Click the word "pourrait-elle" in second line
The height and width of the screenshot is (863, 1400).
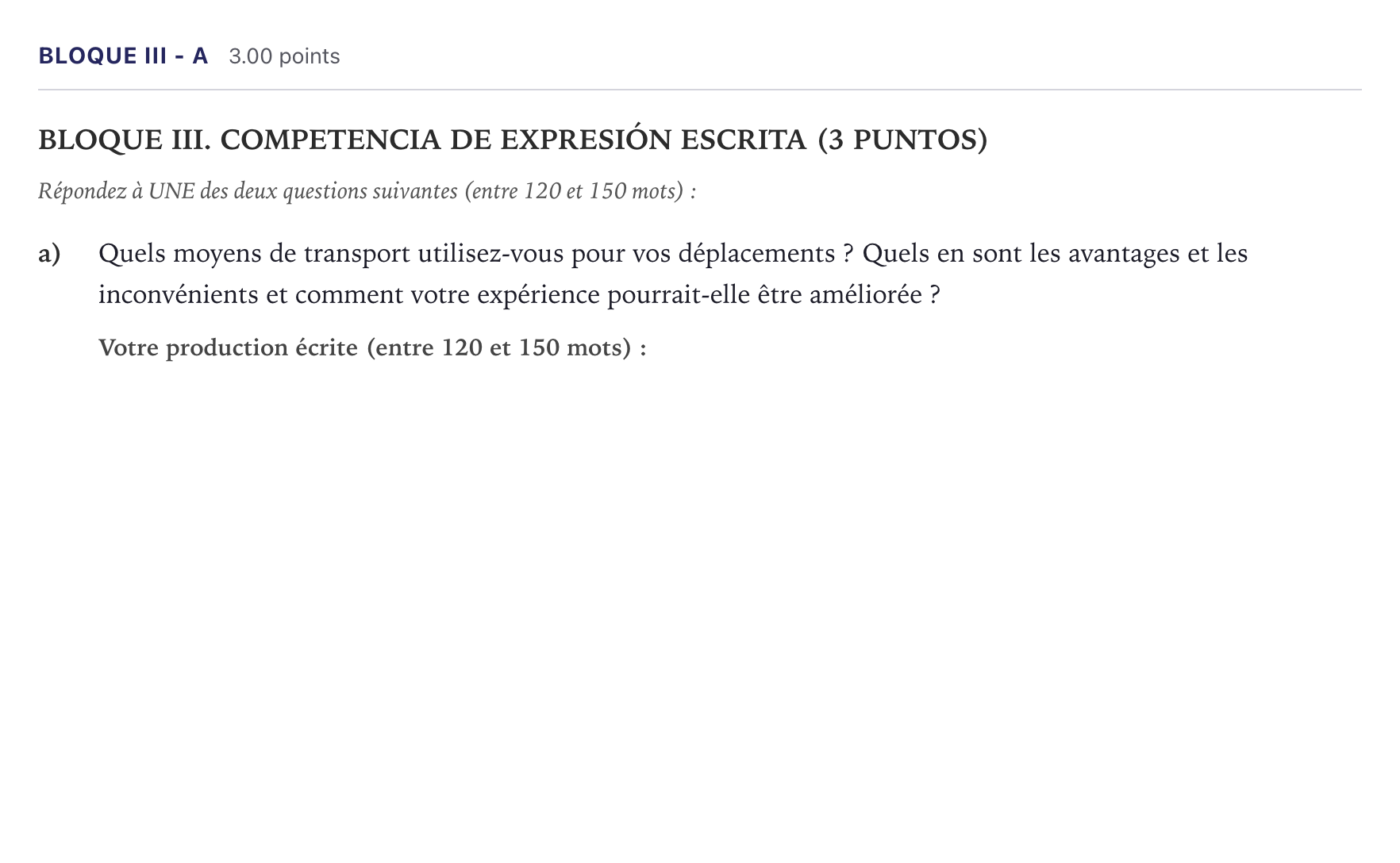tap(679, 295)
